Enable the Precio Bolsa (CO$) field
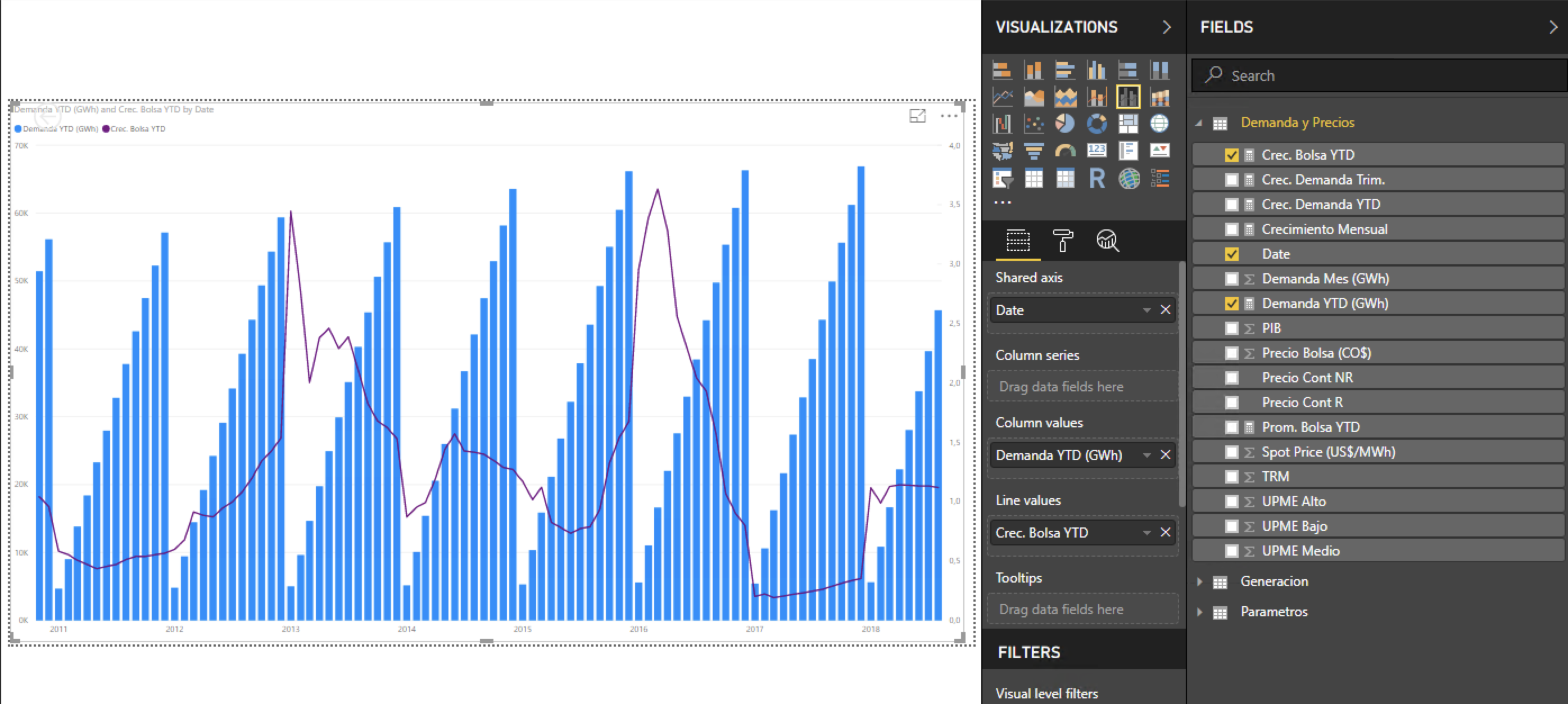 coord(1231,353)
